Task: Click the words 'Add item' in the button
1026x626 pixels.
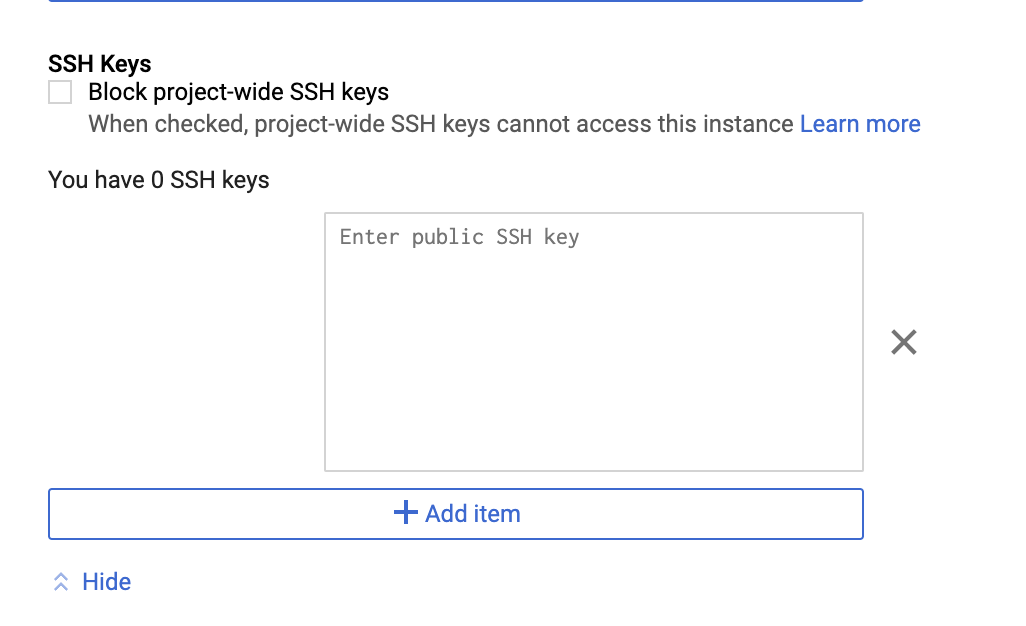Action: coord(472,513)
